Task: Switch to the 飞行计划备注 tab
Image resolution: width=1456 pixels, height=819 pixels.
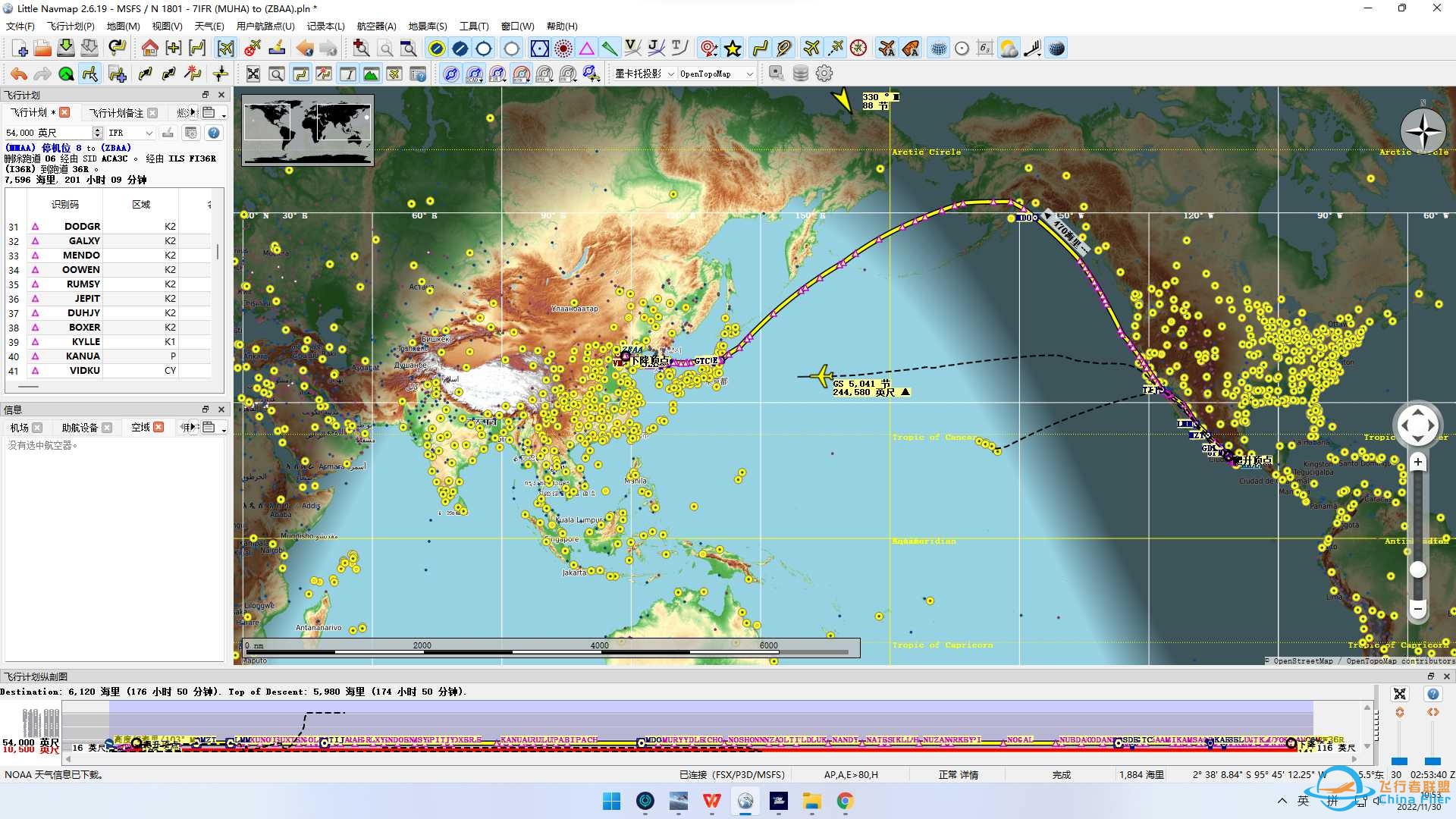Action: 116,112
